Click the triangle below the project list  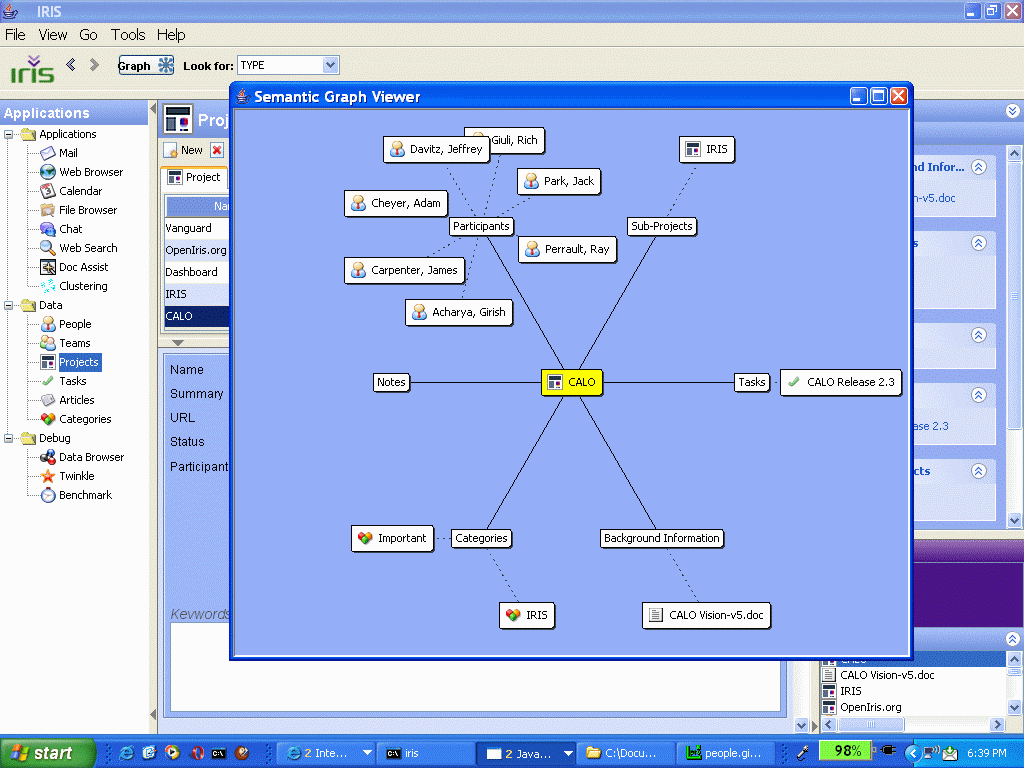point(178,343)
